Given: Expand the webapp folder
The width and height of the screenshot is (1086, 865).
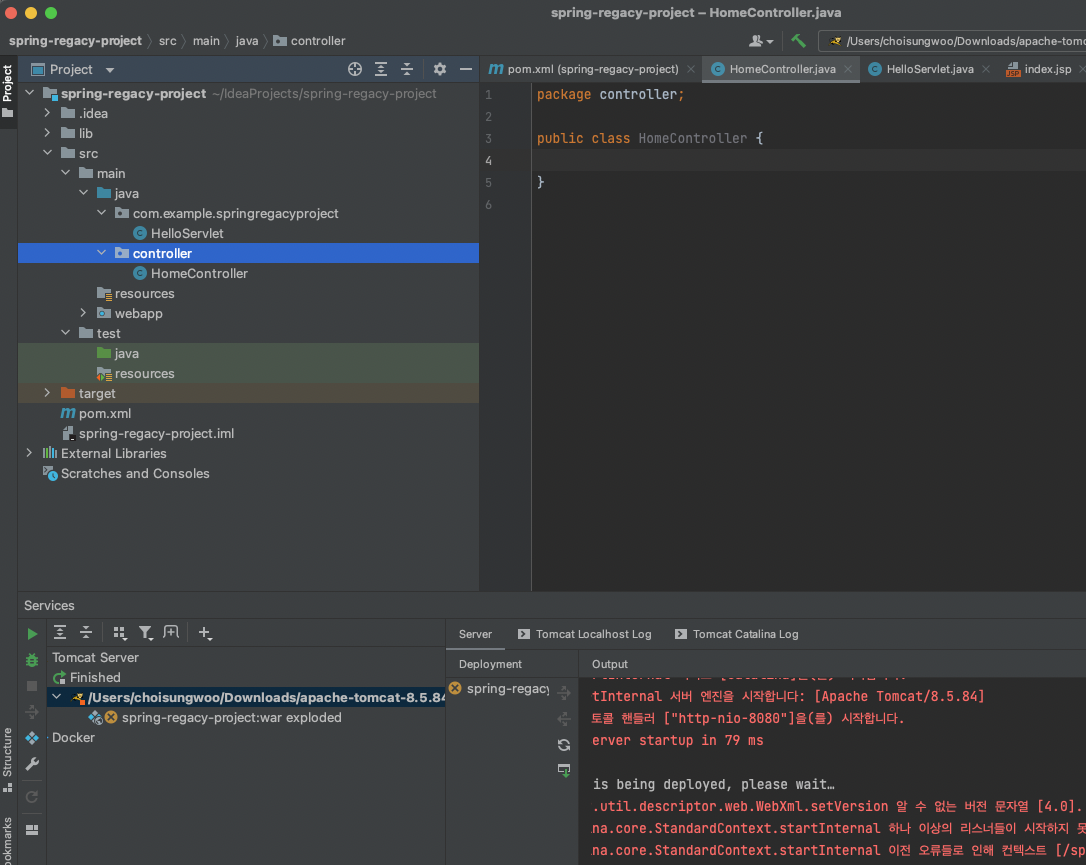Looking at the screenshot, I should click(x=83, y=313).
